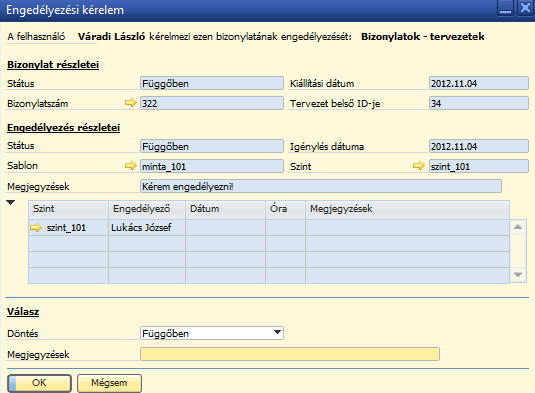Click the table scrollbar down arrow
Screen dimensions: 535x393
point(518,275)
